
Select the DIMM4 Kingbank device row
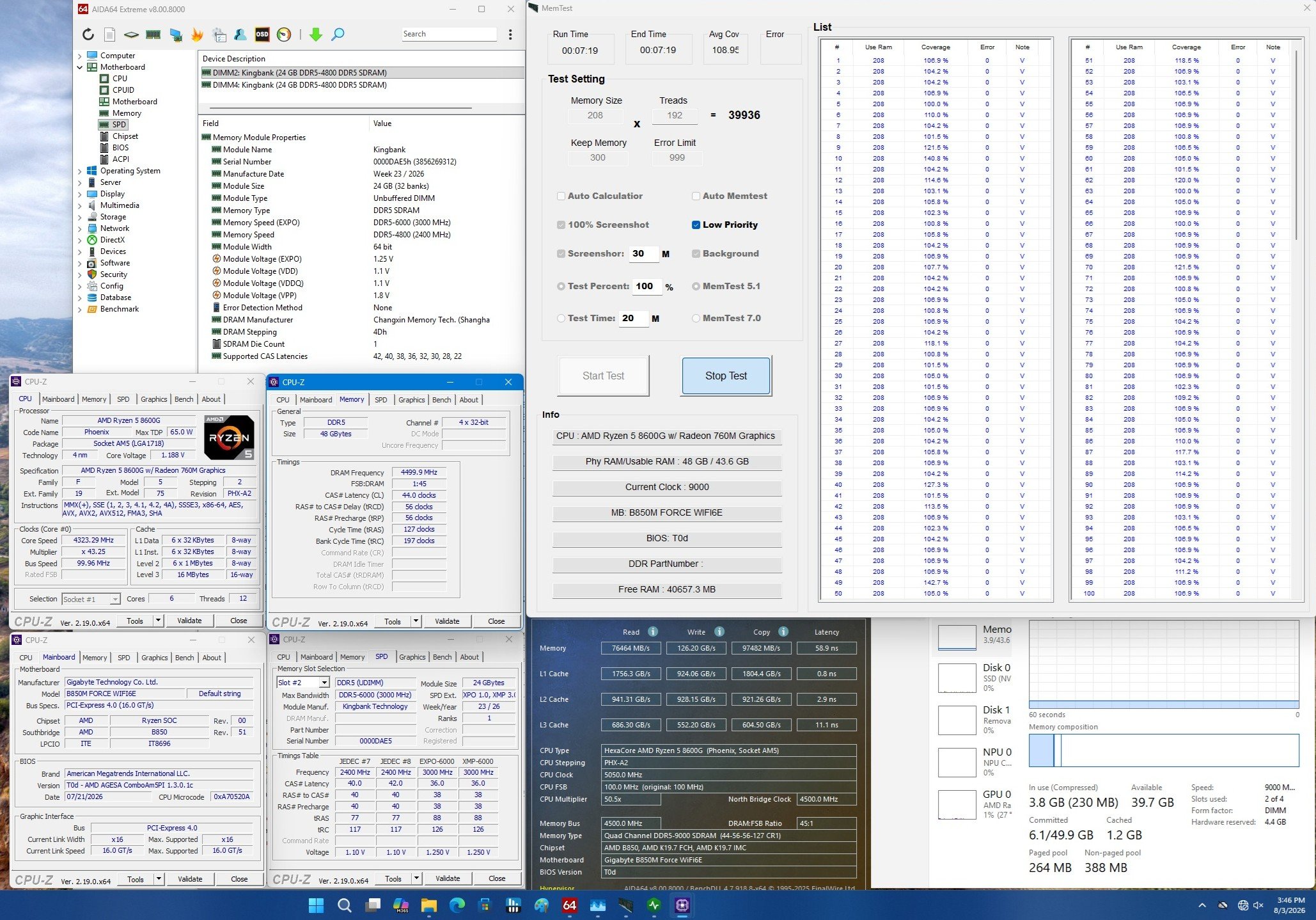coord(361,85)
